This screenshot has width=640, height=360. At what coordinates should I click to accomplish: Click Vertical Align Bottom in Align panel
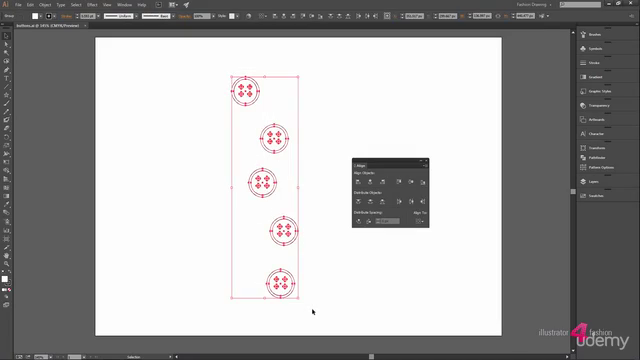click(x=423, y=182)
